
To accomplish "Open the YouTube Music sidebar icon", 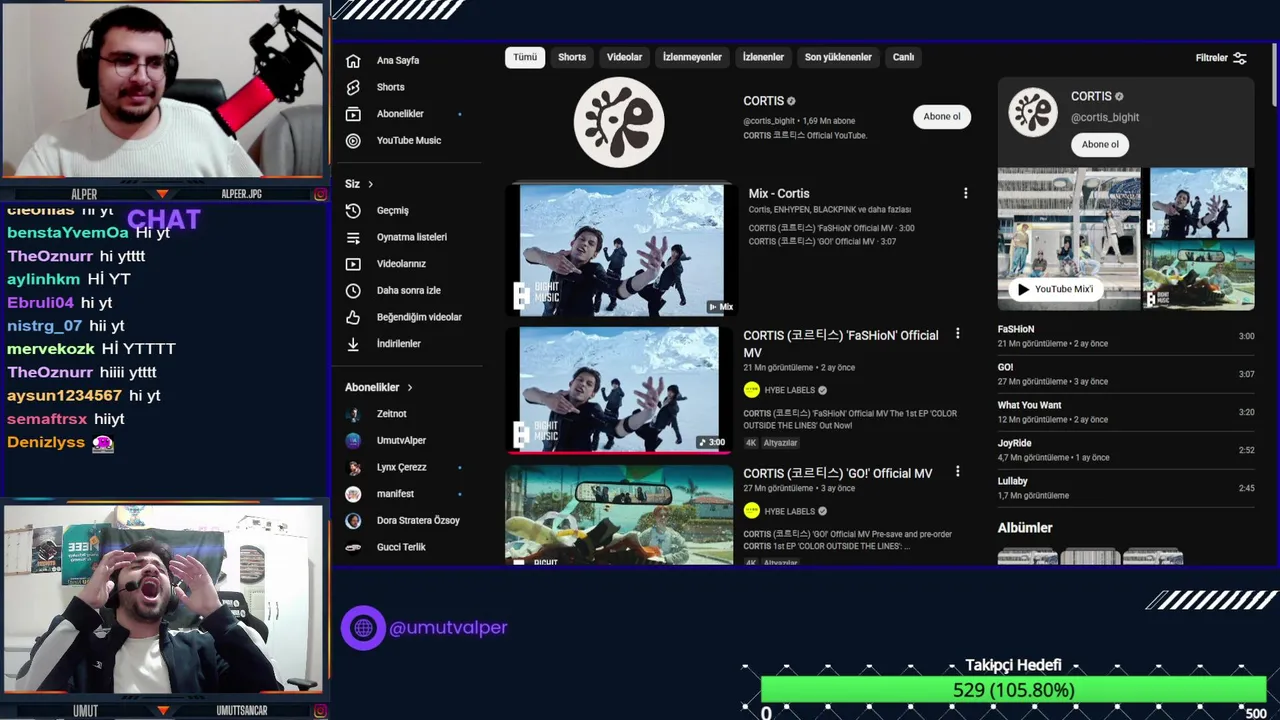I will click(353, 141).
